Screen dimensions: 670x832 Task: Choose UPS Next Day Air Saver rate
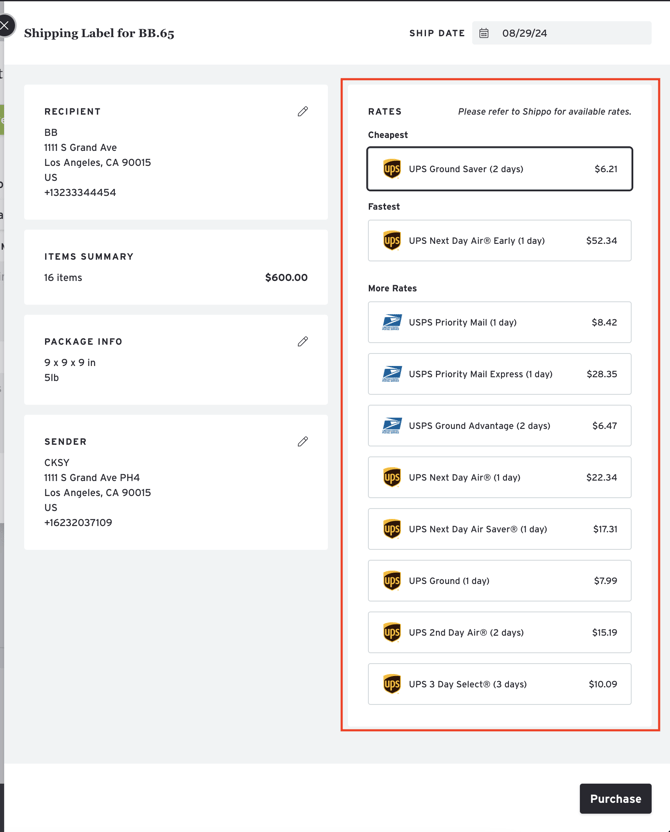[499, 529]
